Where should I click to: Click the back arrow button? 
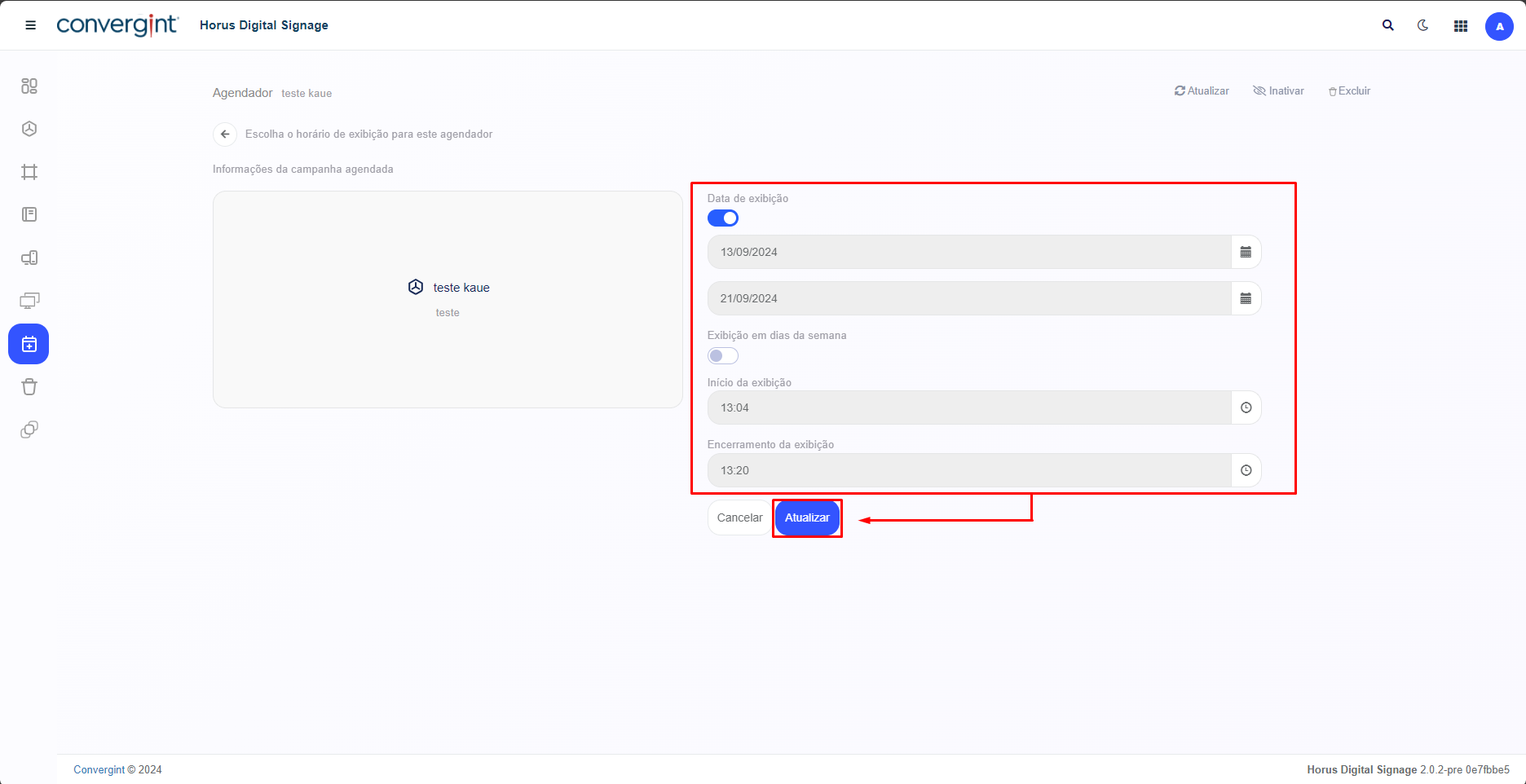click(225, 134)
